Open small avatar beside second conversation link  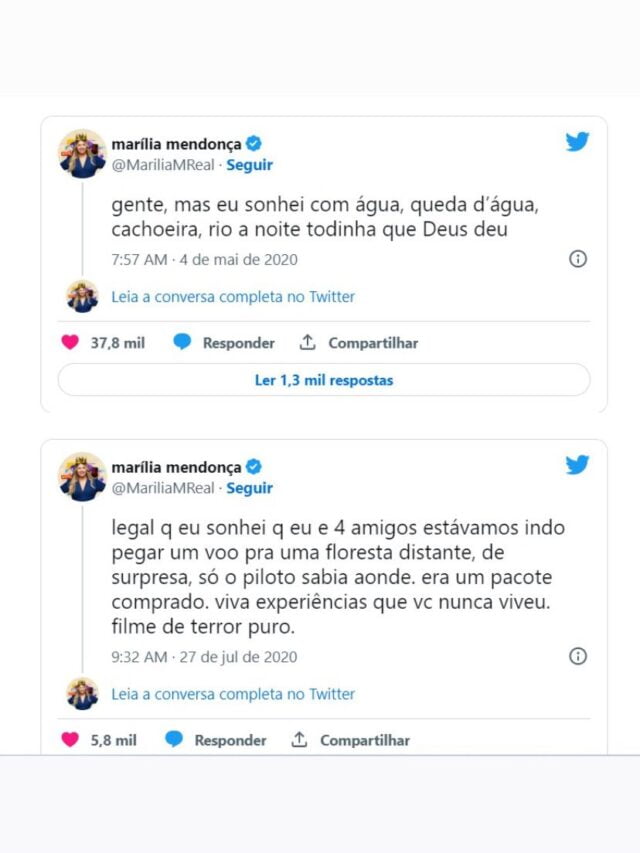(82, 694)
